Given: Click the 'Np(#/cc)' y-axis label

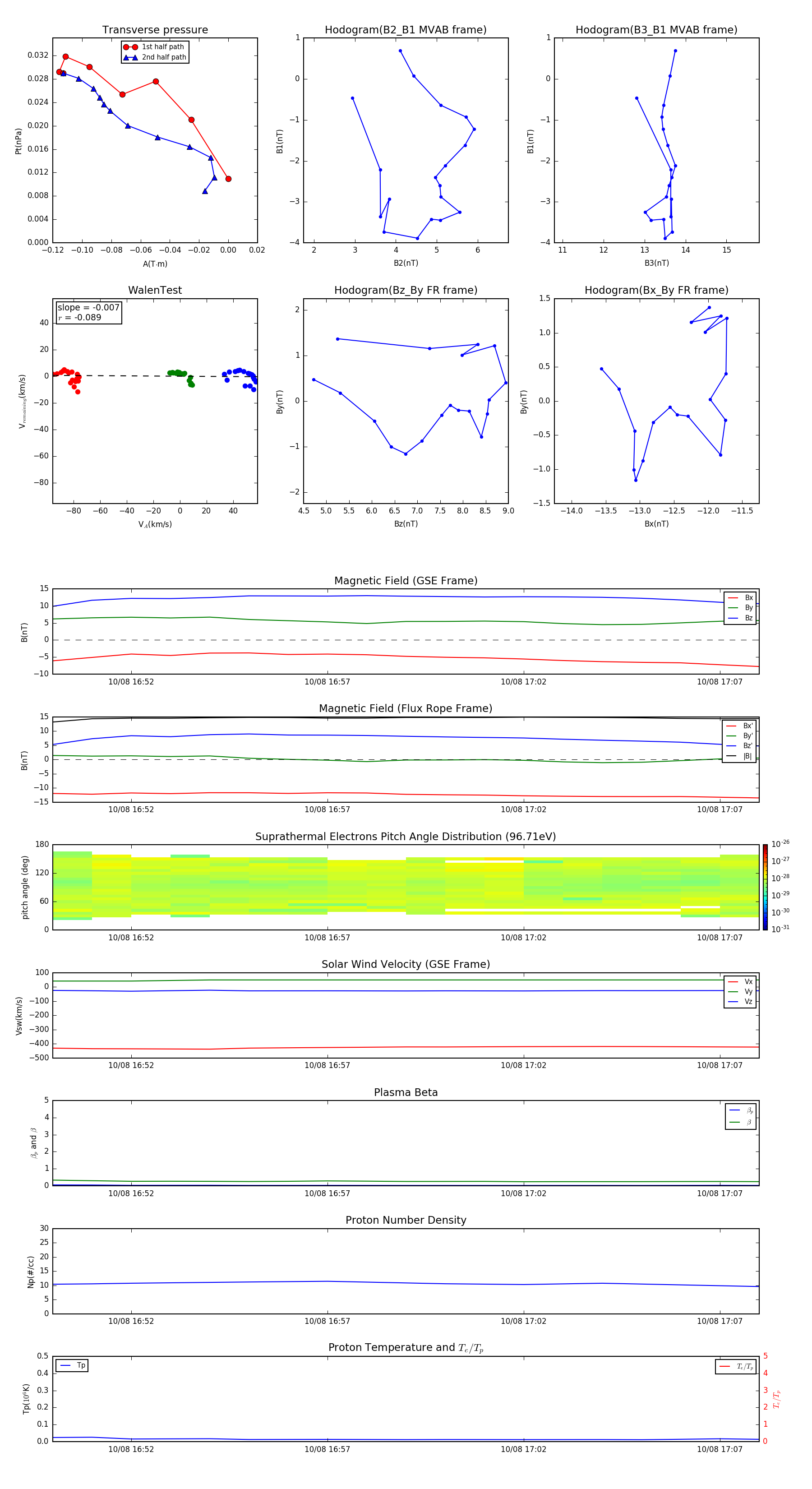Looking at the screenshot, I should (31, 1272).
